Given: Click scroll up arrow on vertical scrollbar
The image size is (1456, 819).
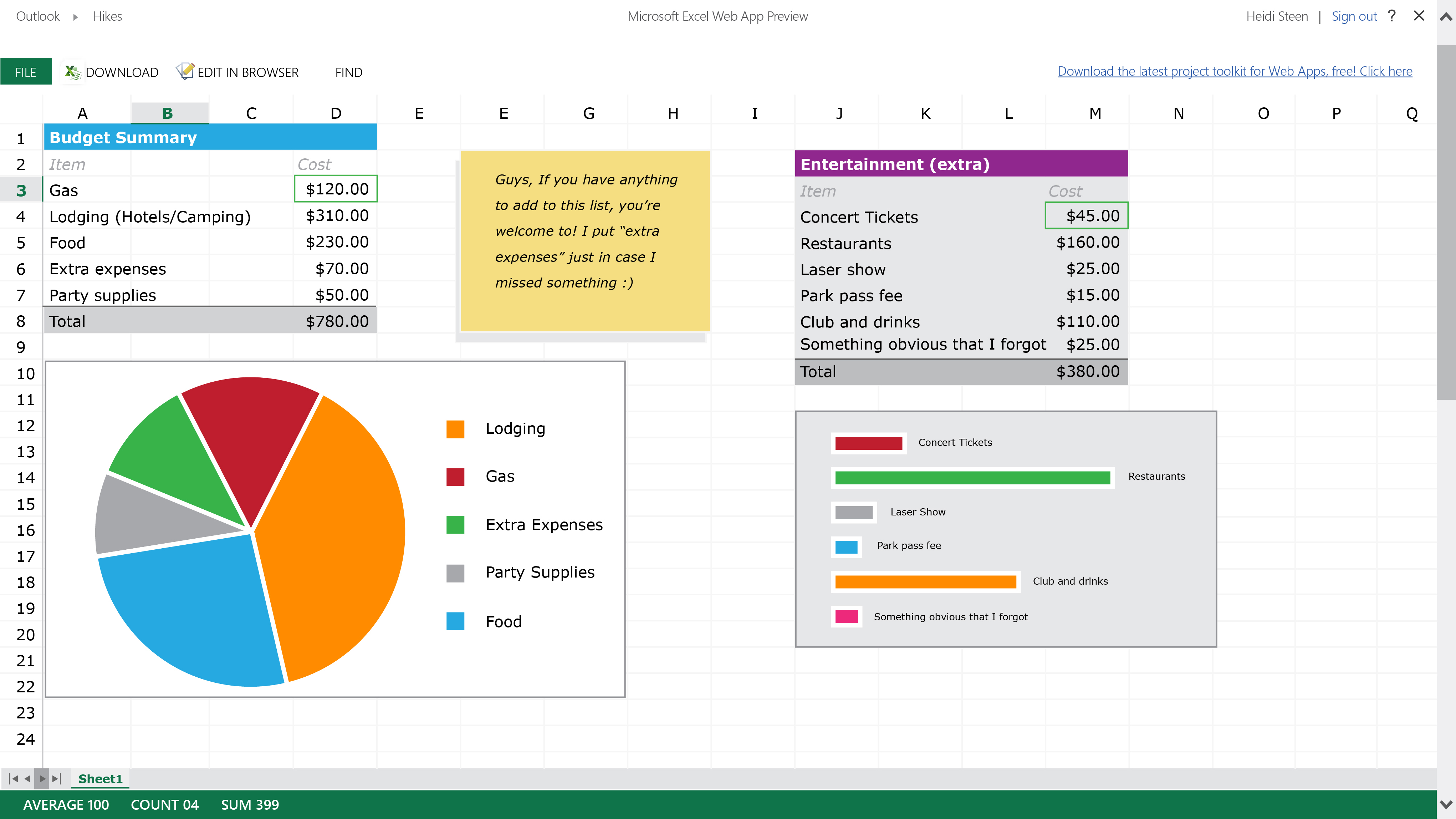Looking at the screenshot, I should coord(1446,17).
